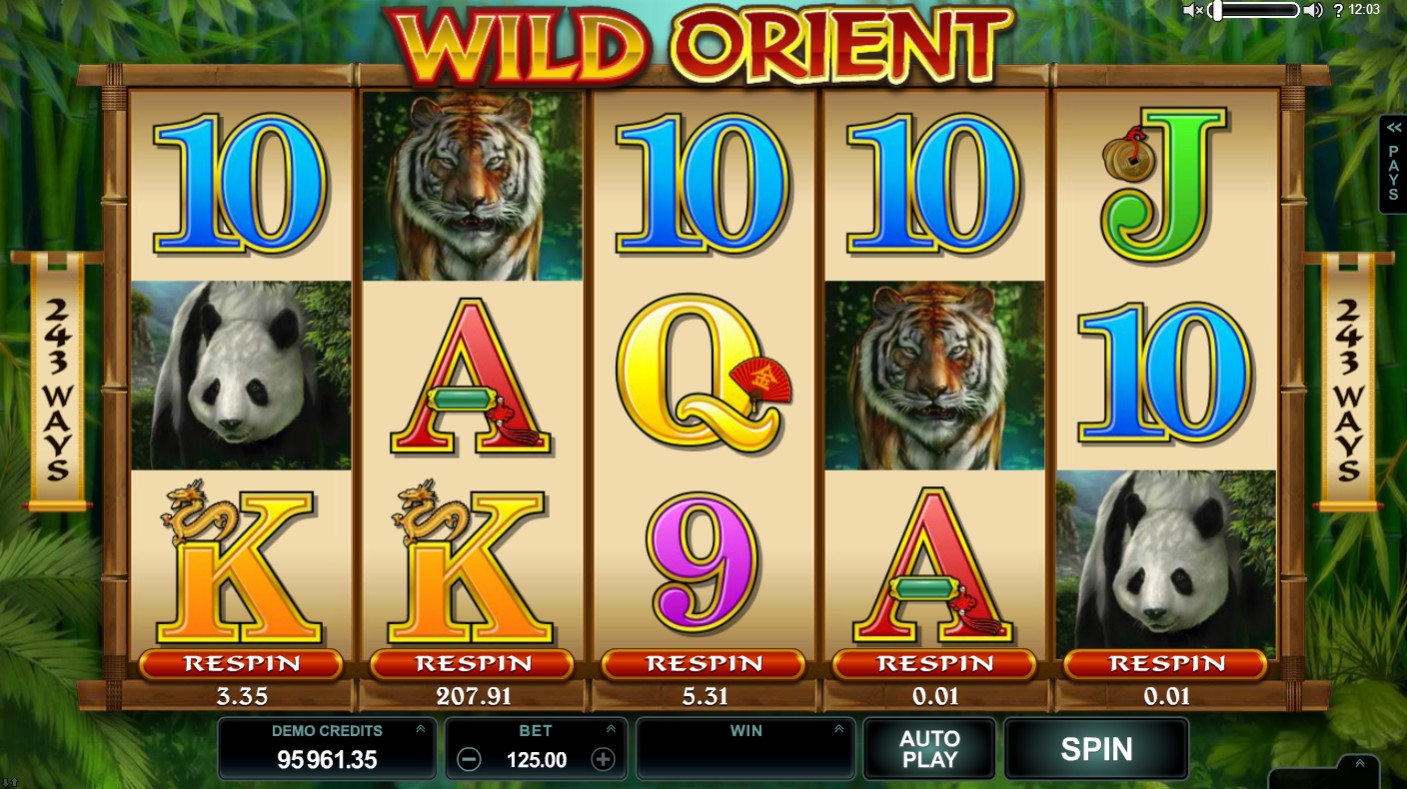Expand the Win panel chevron
Image resolution: width=1407 pixels, height=789 pixels.
(x=838, y=729)
